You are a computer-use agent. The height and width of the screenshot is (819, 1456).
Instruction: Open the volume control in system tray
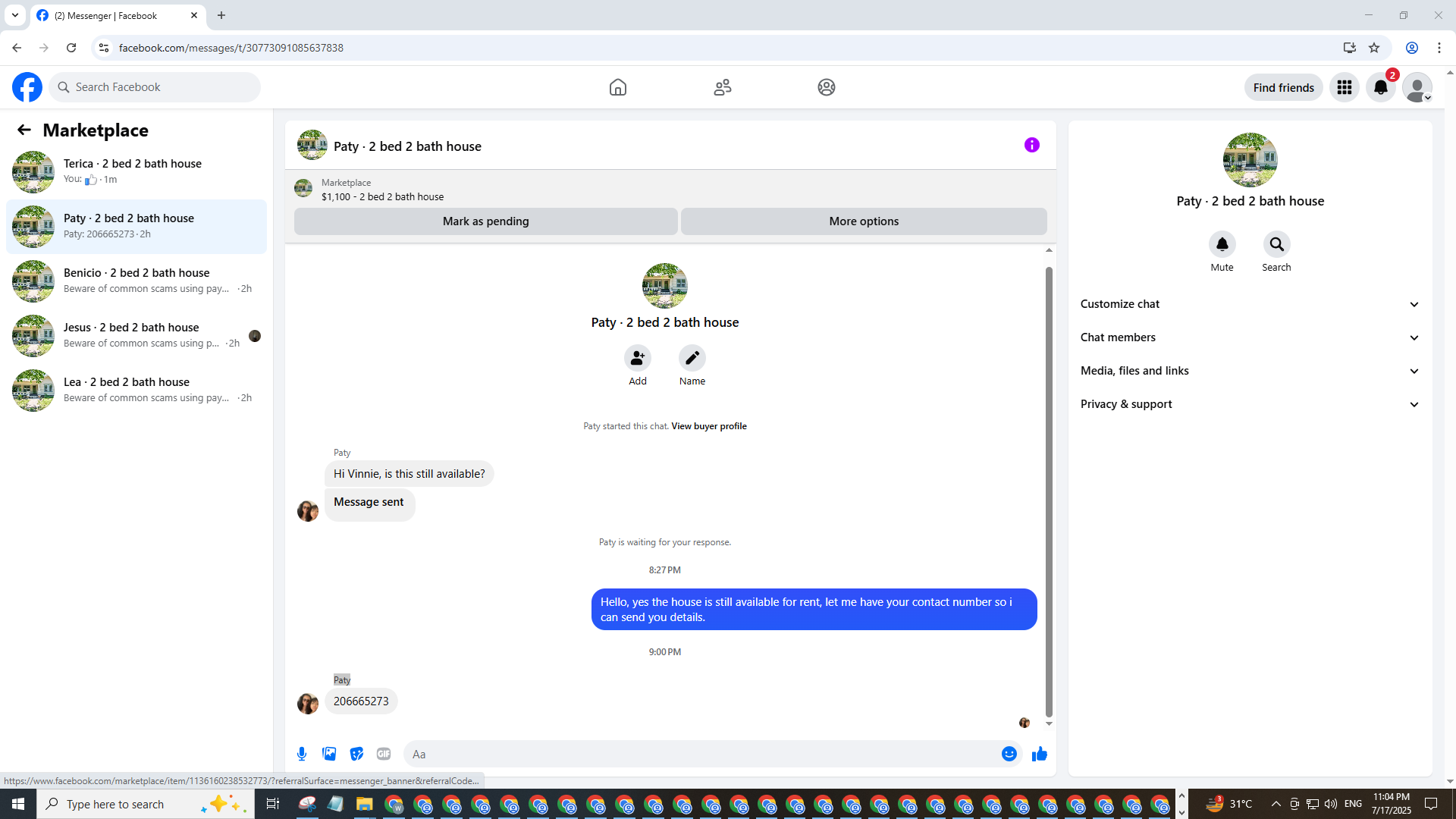(x=1331, y=804)
